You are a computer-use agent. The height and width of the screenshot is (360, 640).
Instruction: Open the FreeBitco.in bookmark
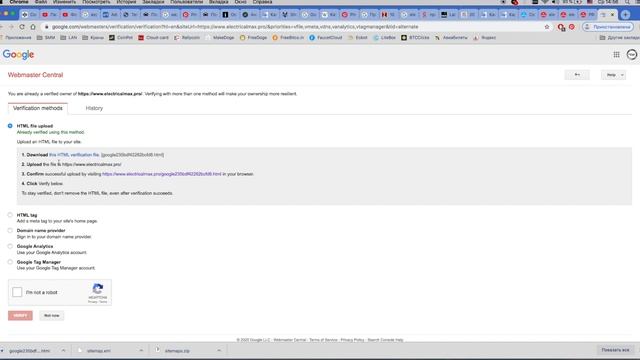click(x=288, y=38)
